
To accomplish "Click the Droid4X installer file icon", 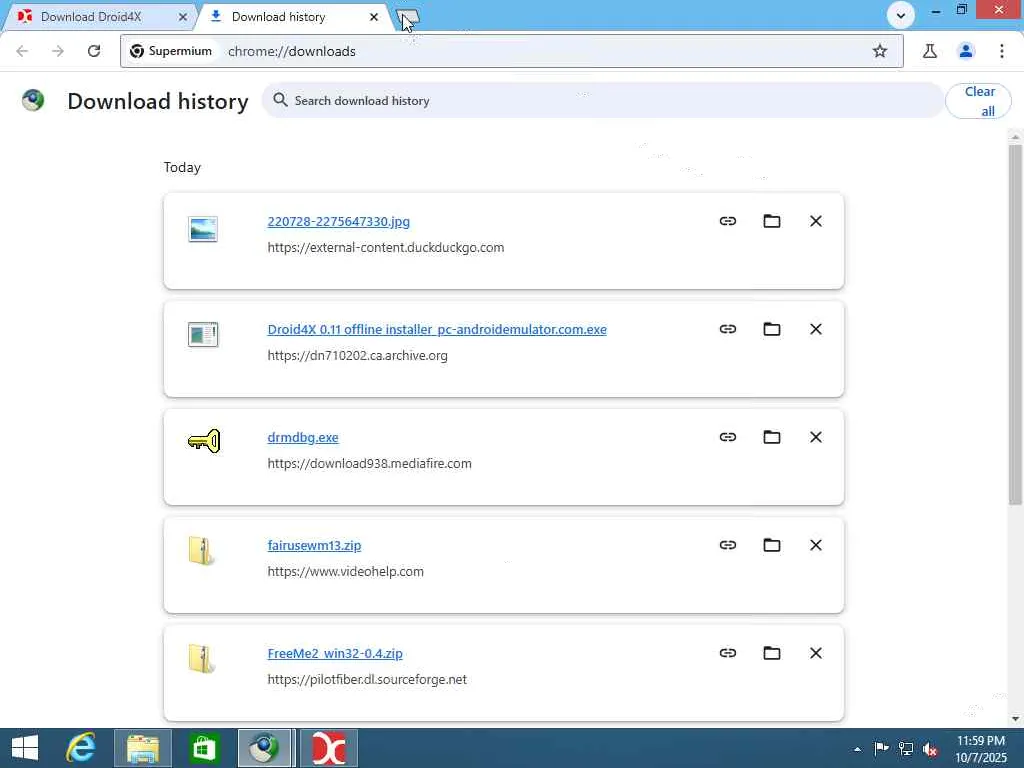I will pos(202,334).
